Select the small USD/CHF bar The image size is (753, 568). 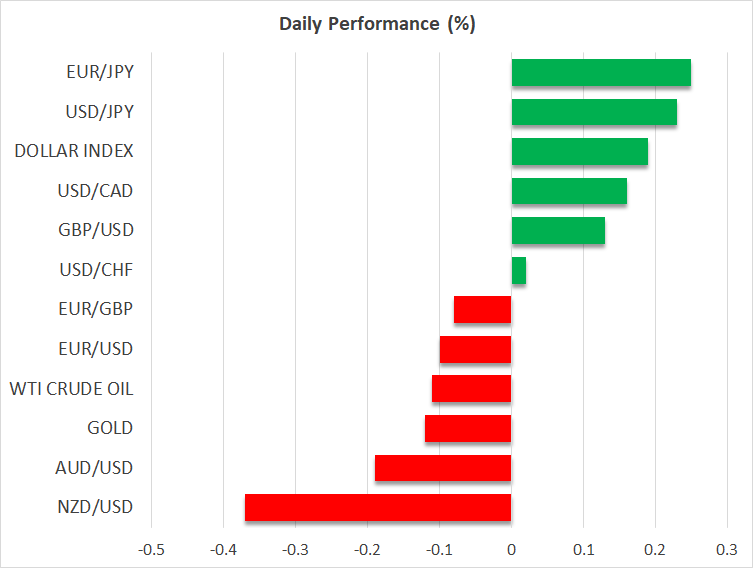tap(518, 270)
